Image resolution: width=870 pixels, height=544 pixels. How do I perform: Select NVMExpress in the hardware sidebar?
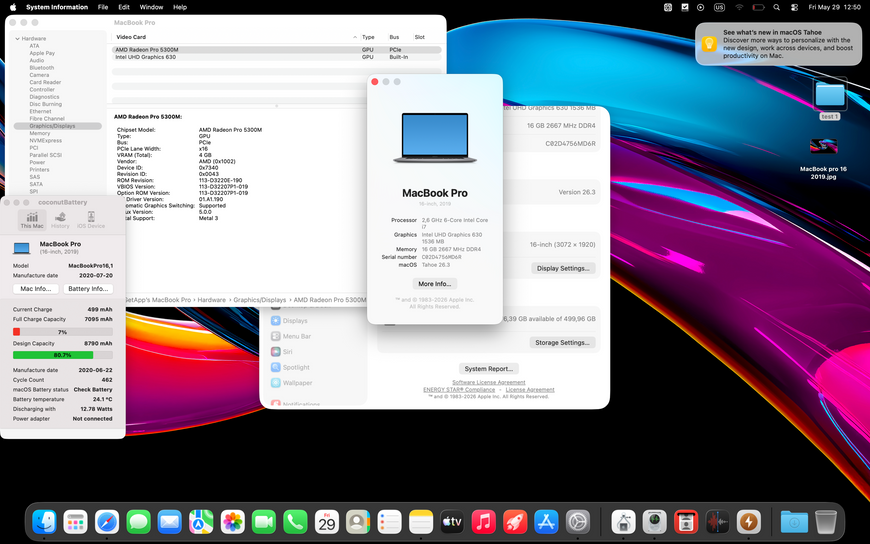pos(45,140)
